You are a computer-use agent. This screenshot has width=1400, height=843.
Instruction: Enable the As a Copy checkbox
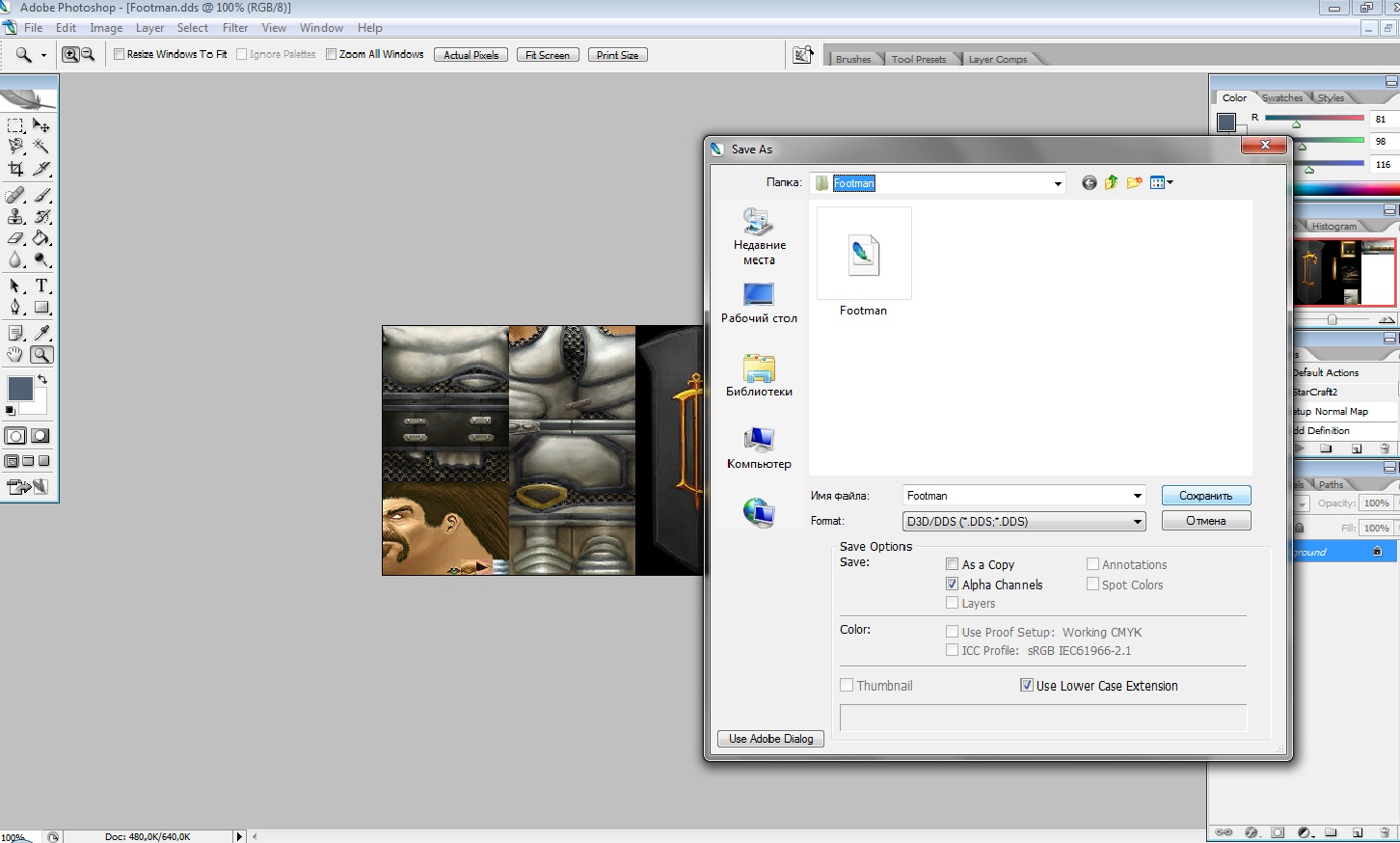[x=953, y=564]
